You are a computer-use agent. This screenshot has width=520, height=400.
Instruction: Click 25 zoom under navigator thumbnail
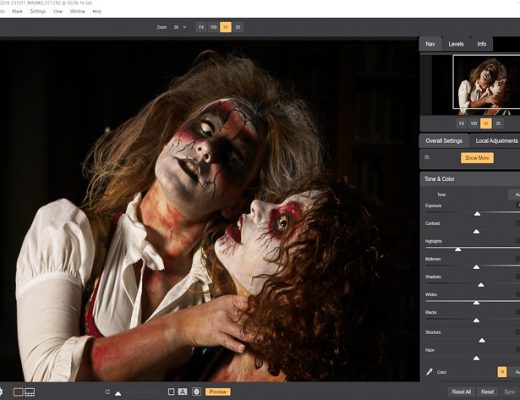[x=498, y=123]
